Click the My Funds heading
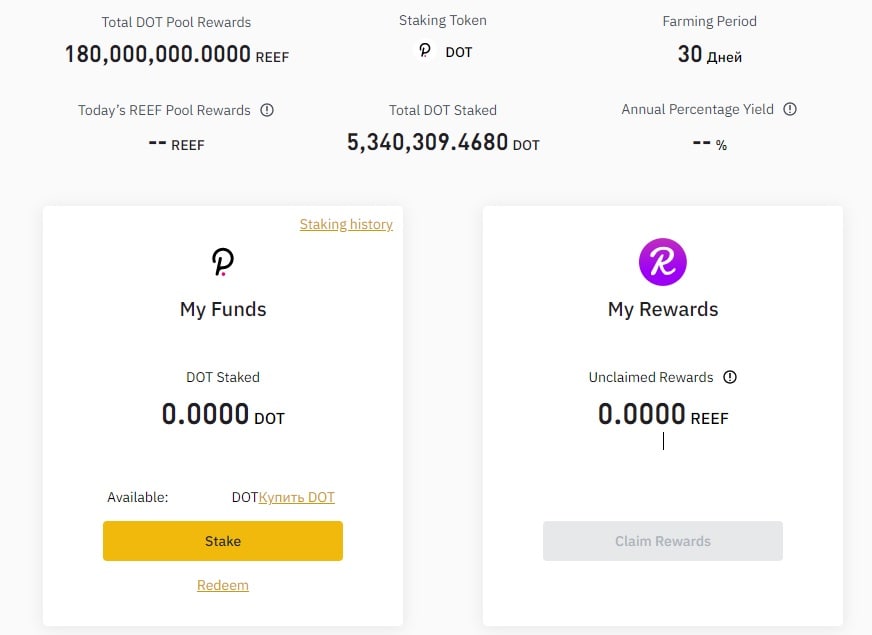The image size is (872, 635). tap(223, 309)
